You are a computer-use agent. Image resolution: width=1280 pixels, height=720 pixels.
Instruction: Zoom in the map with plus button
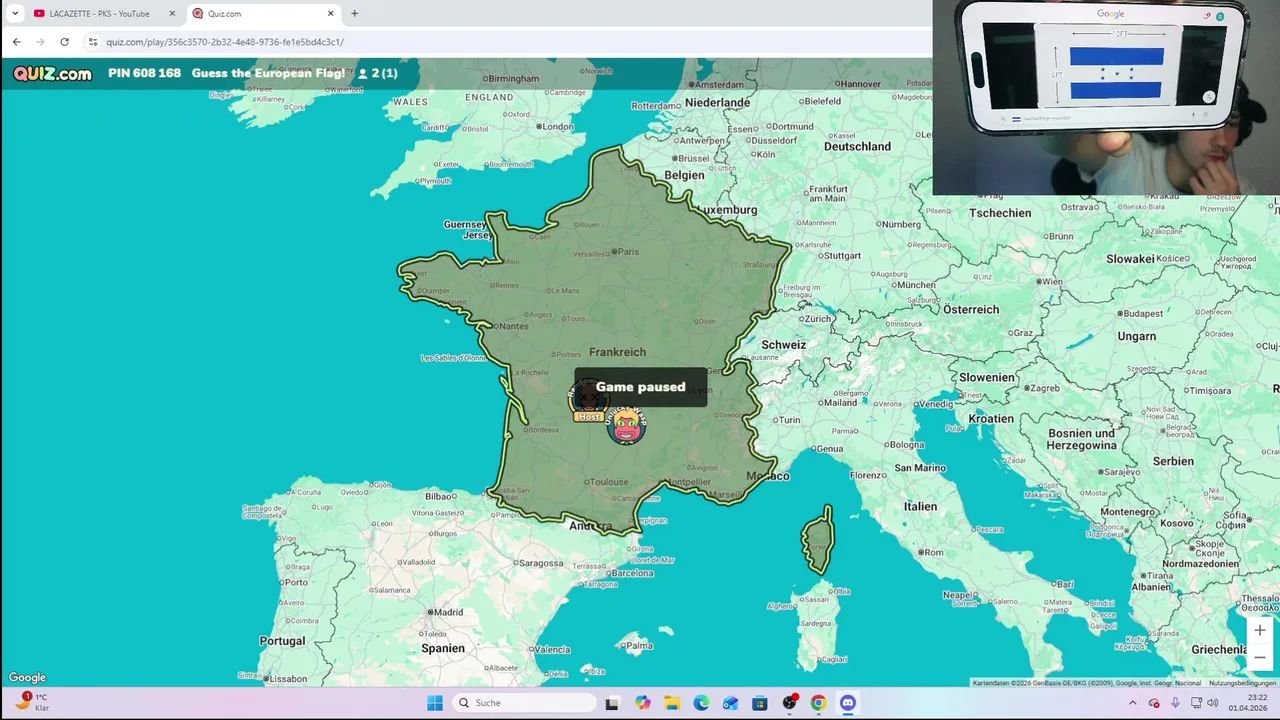1260,630
